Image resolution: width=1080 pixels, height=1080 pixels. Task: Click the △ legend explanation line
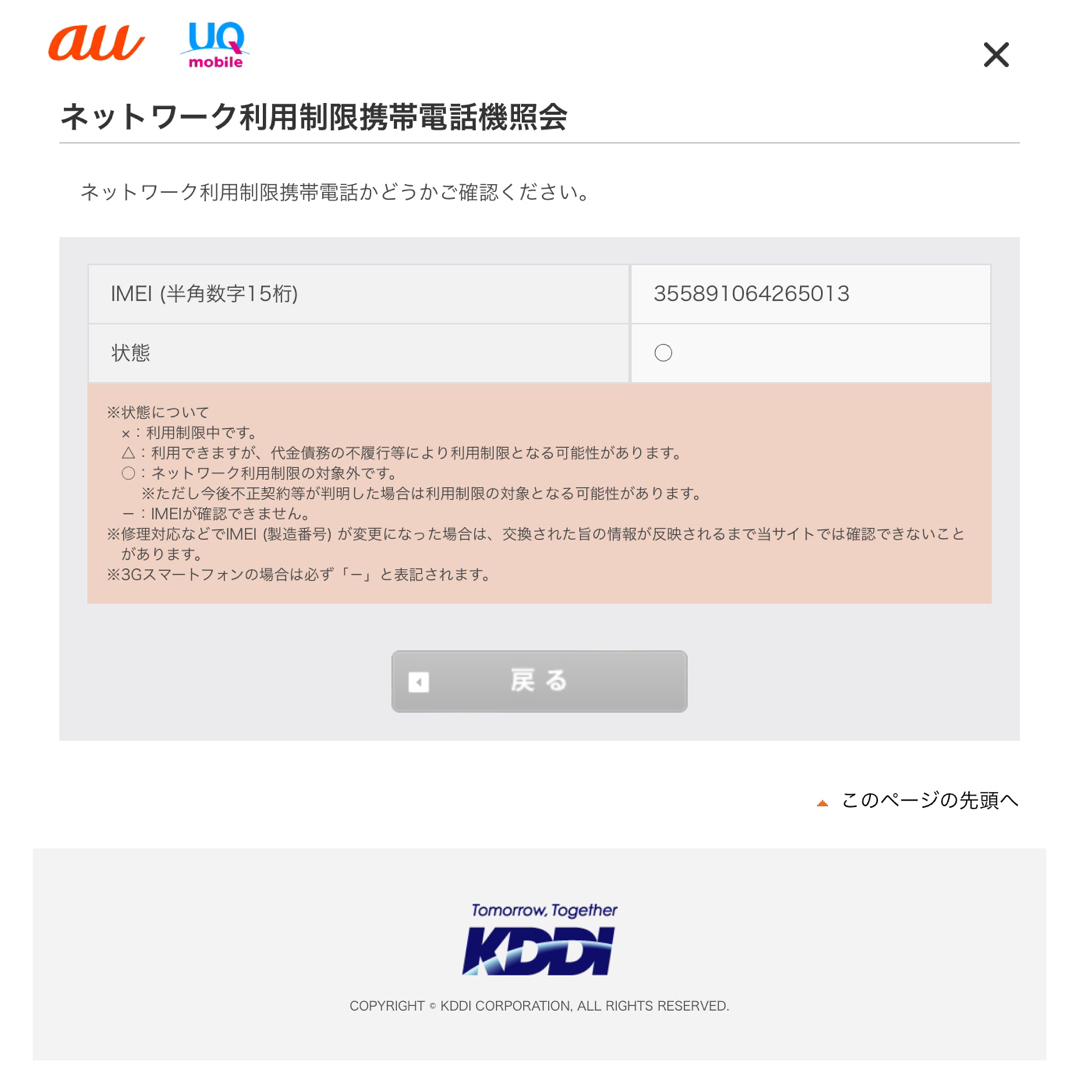(x=402, y=453)
